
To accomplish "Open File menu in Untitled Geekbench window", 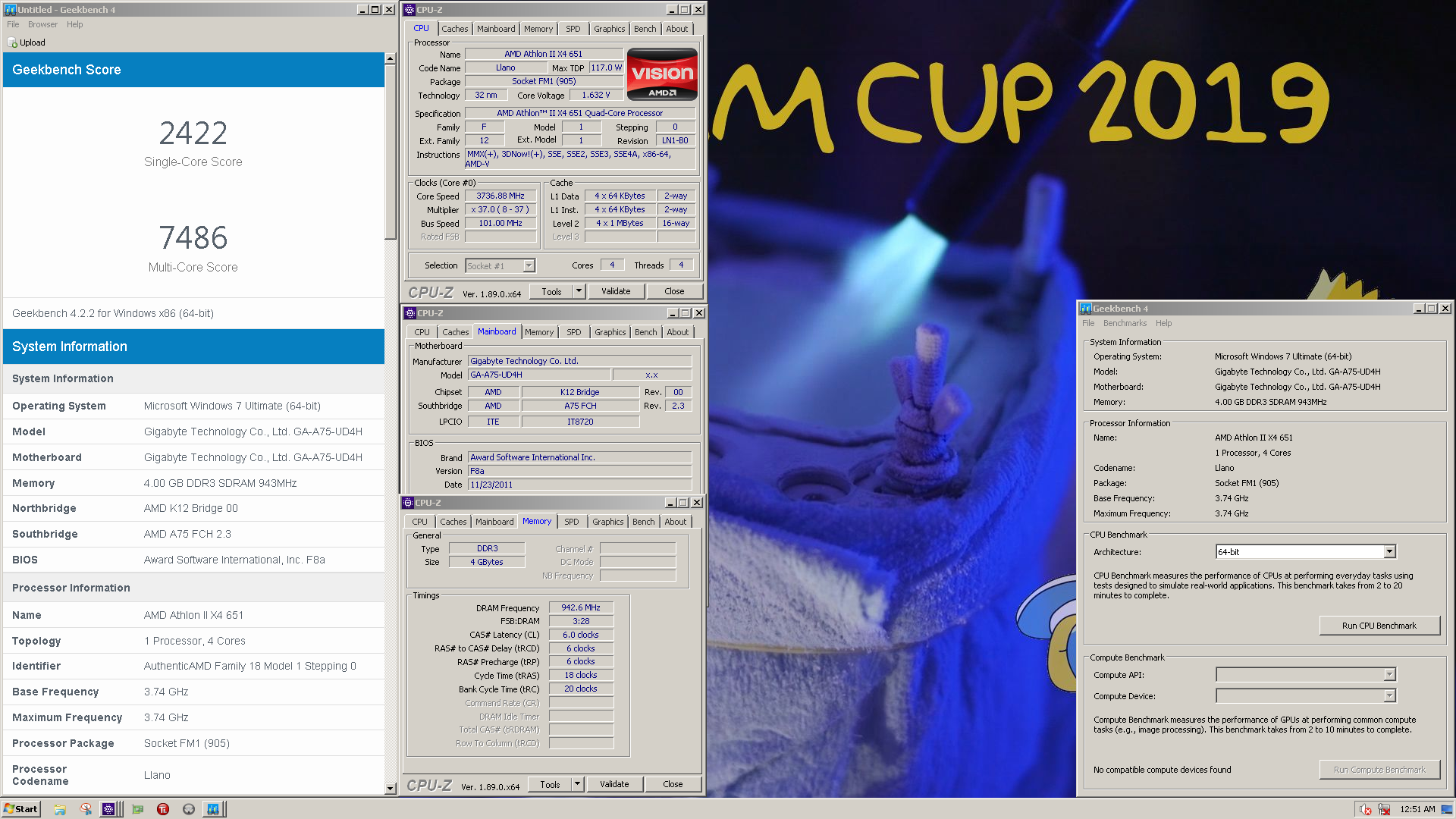I will coord(13,24).
